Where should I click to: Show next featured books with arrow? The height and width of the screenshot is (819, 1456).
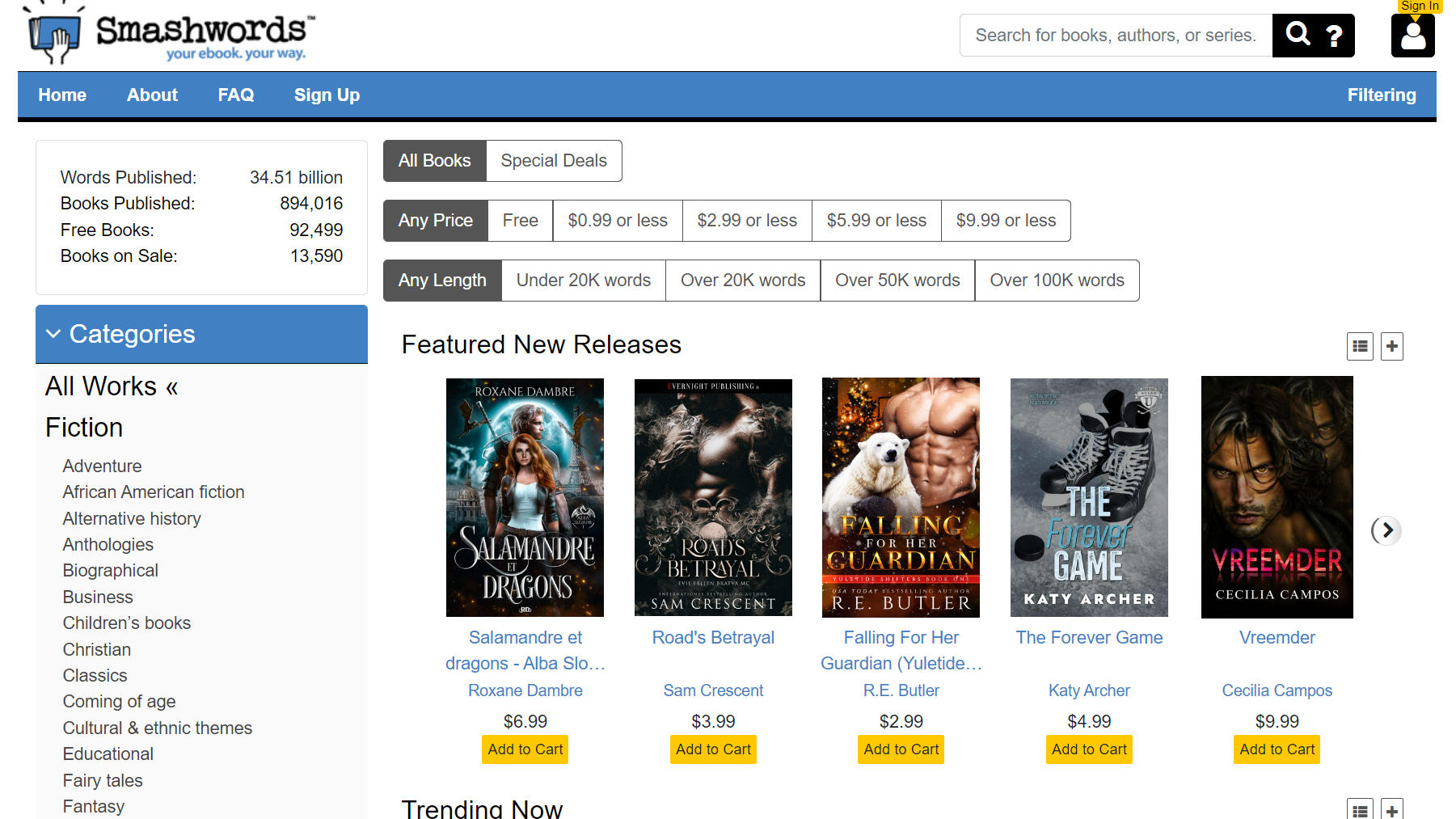[1386, 530]
